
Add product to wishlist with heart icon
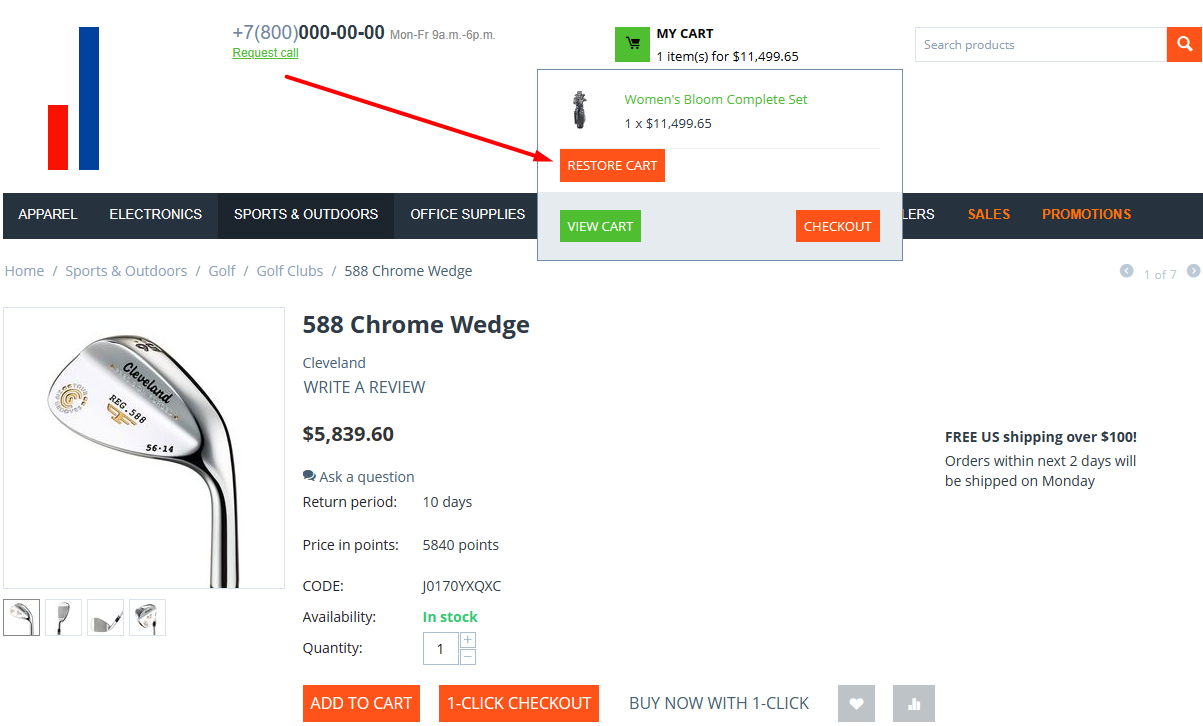[x=856, y=703]
